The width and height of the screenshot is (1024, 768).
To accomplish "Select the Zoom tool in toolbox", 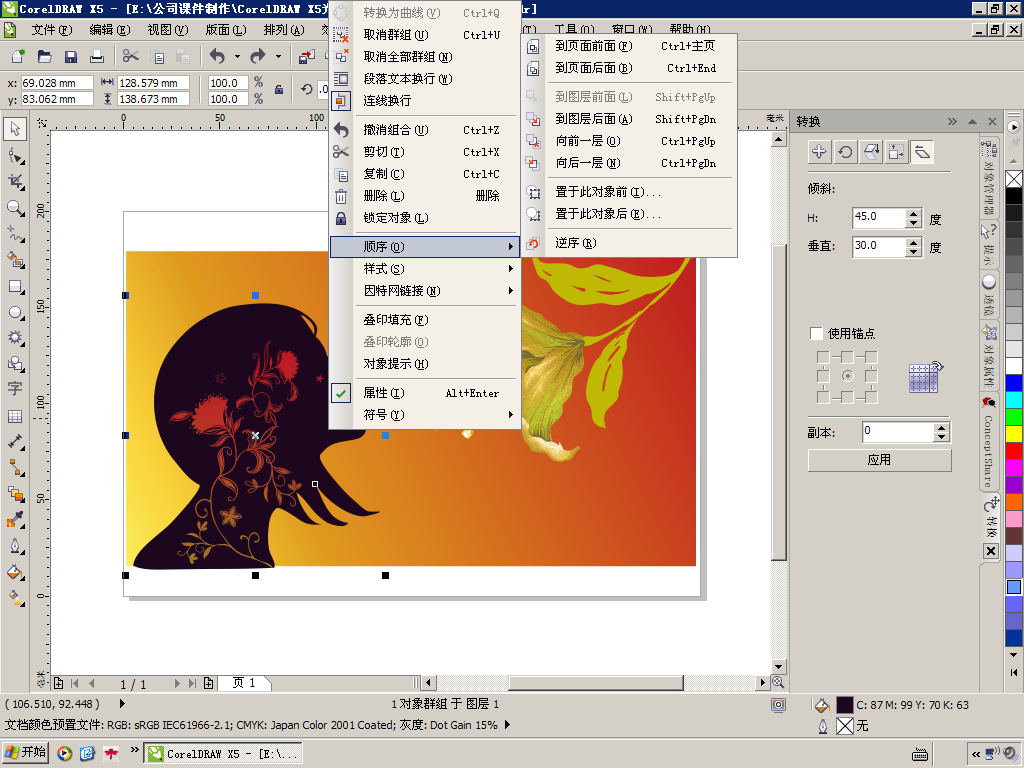I will click(x=15, y=208).
